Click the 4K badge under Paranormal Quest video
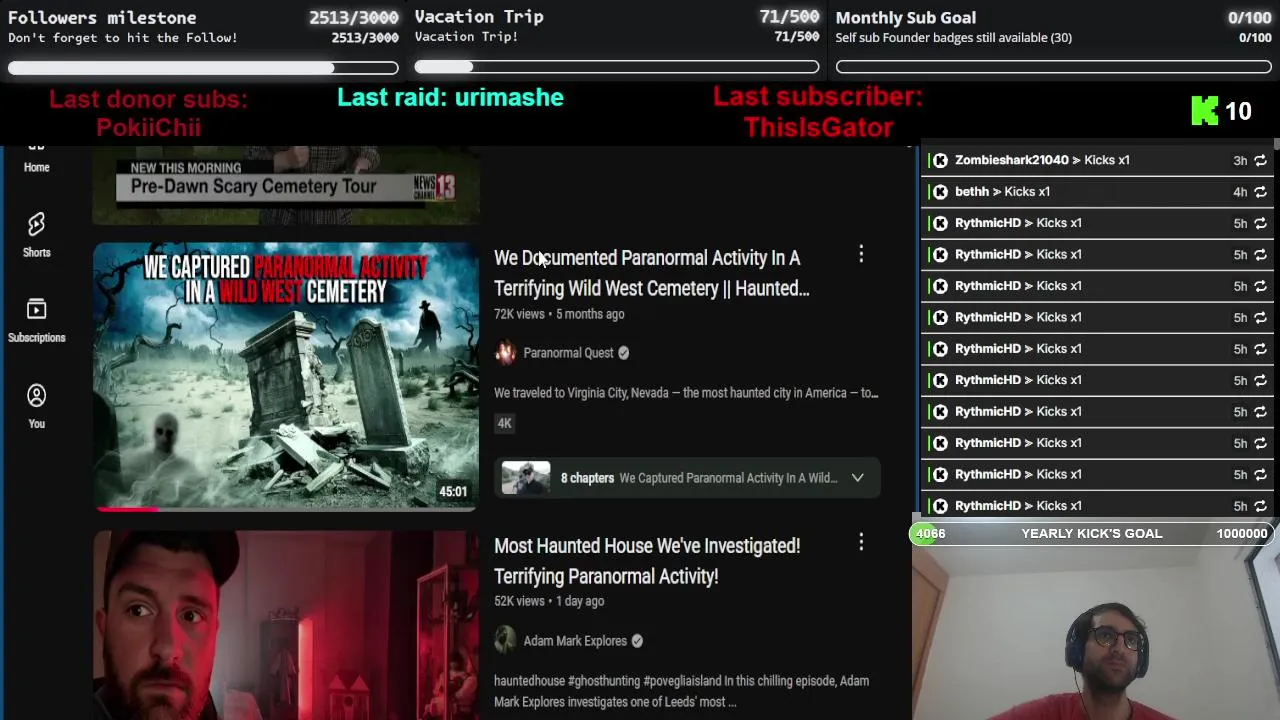Viewport: 1280px width, 720px height. click(x=504, y=423)
